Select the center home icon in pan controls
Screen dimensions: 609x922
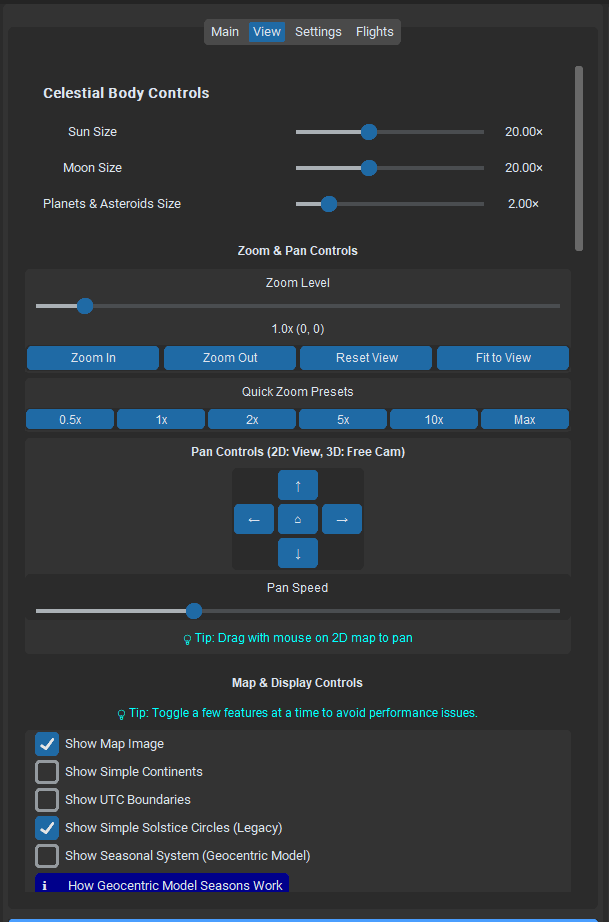coord(297,518)
